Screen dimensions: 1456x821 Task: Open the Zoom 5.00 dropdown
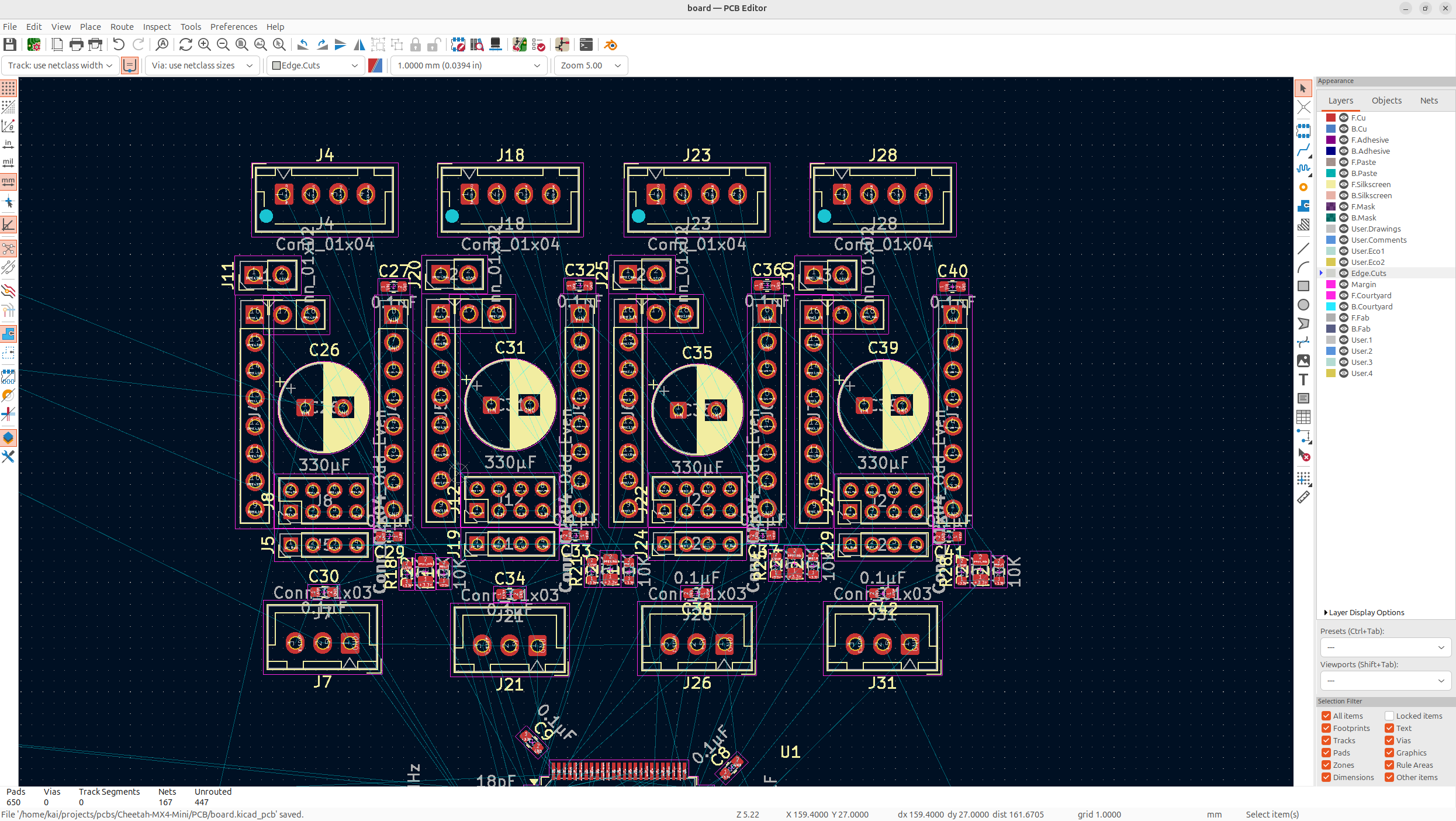(x=590, y=65)
